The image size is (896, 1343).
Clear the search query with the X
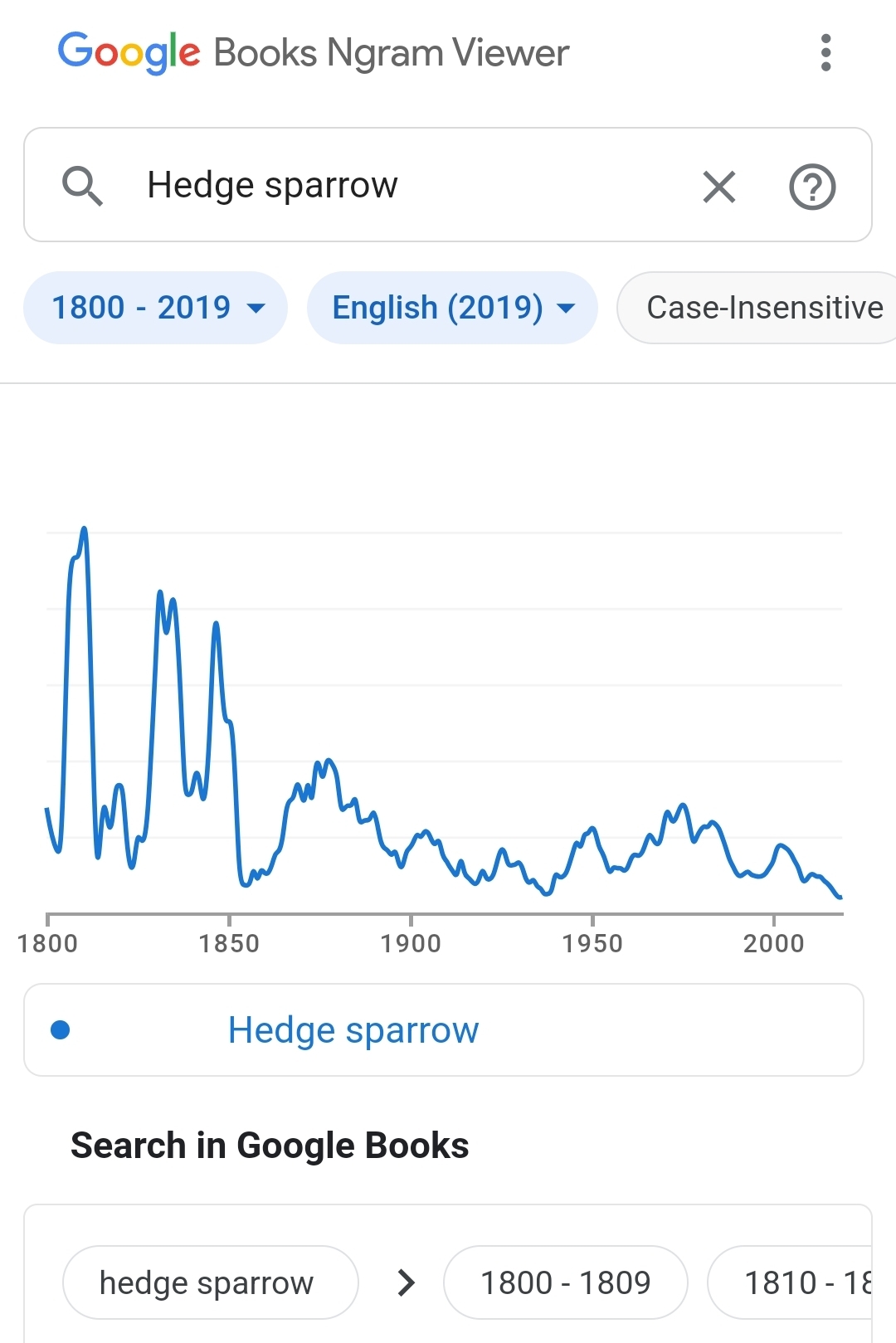(718, 186)
